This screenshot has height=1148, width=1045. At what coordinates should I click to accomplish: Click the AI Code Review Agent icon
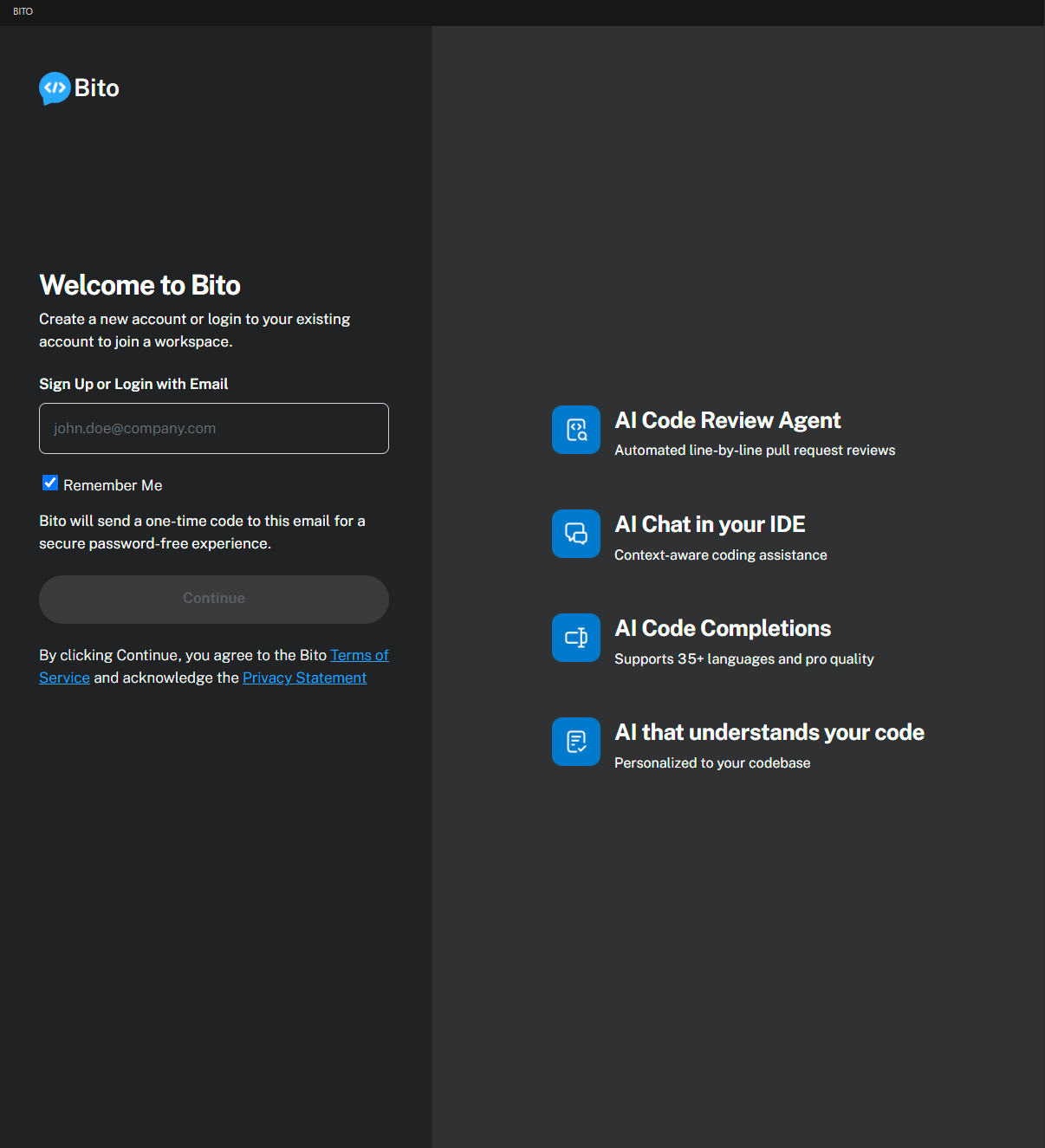(576, 430)
